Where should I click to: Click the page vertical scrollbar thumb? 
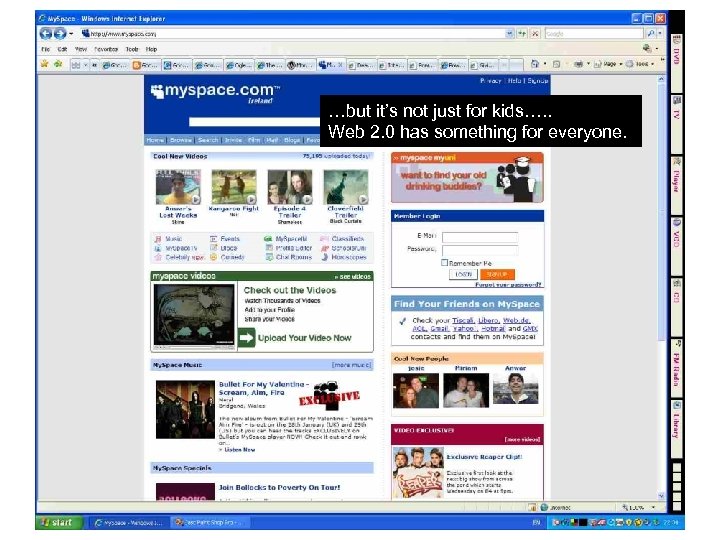(x=661, y=214)
